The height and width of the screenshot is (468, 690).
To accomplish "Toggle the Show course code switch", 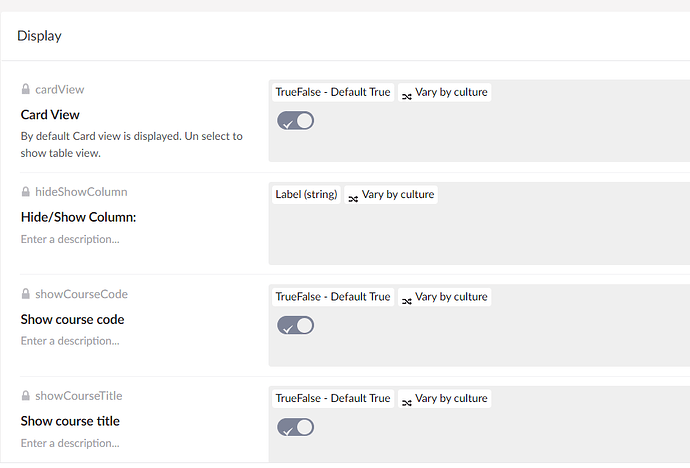I will (295, 325).
